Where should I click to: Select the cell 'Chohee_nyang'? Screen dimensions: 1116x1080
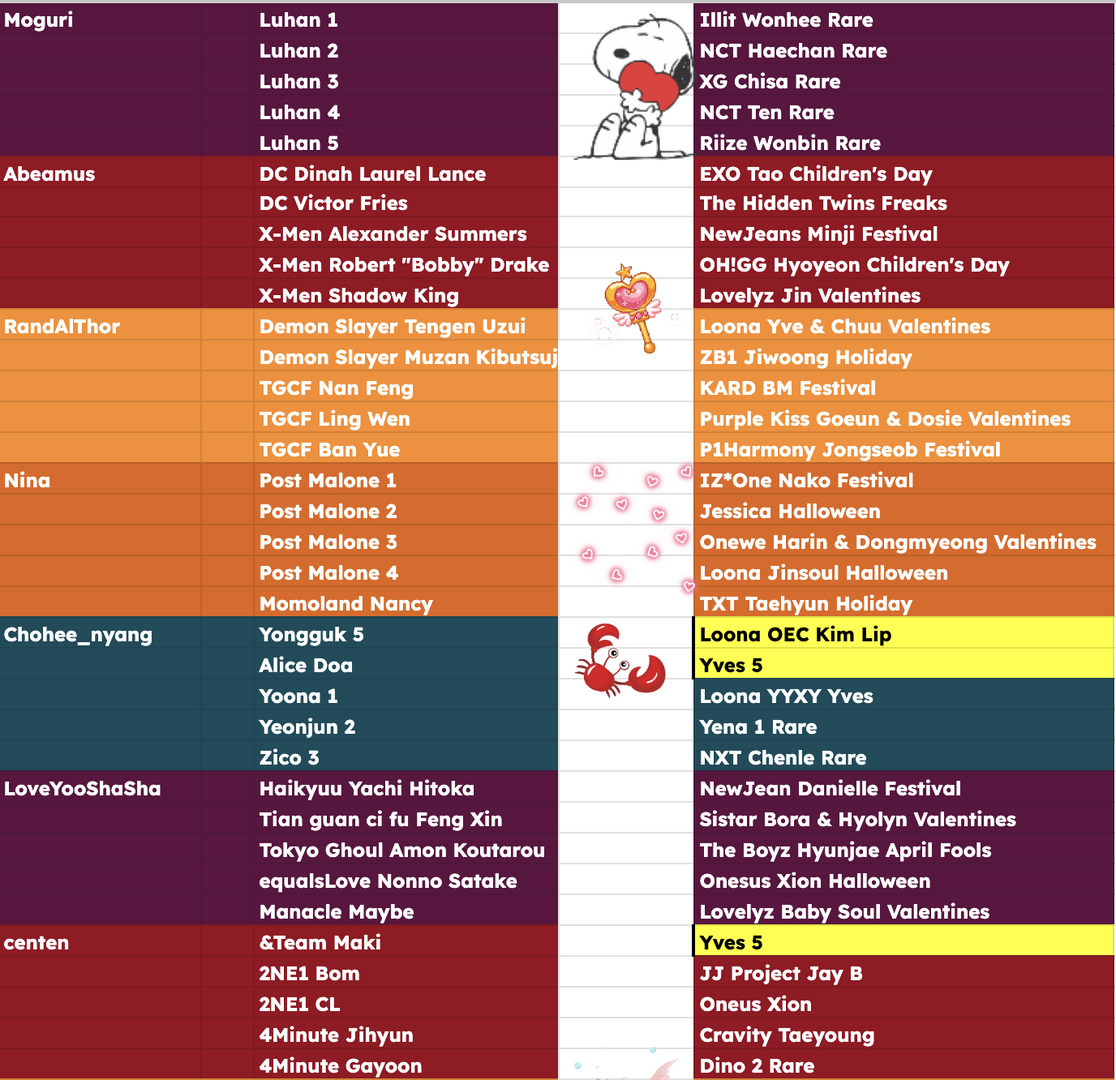coord(100,634)
